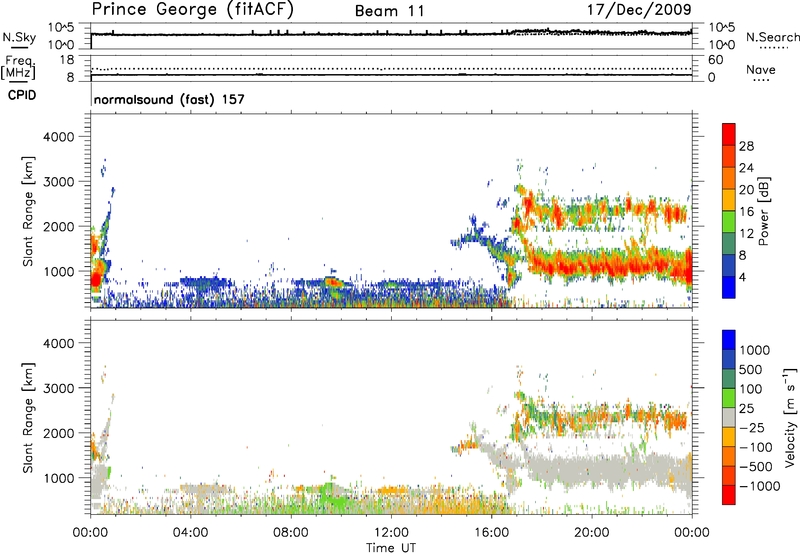The width and height of the screenshot is (800, 554).
Task: Select the 'Beam 11' label
Action: (x=390, y=11)
